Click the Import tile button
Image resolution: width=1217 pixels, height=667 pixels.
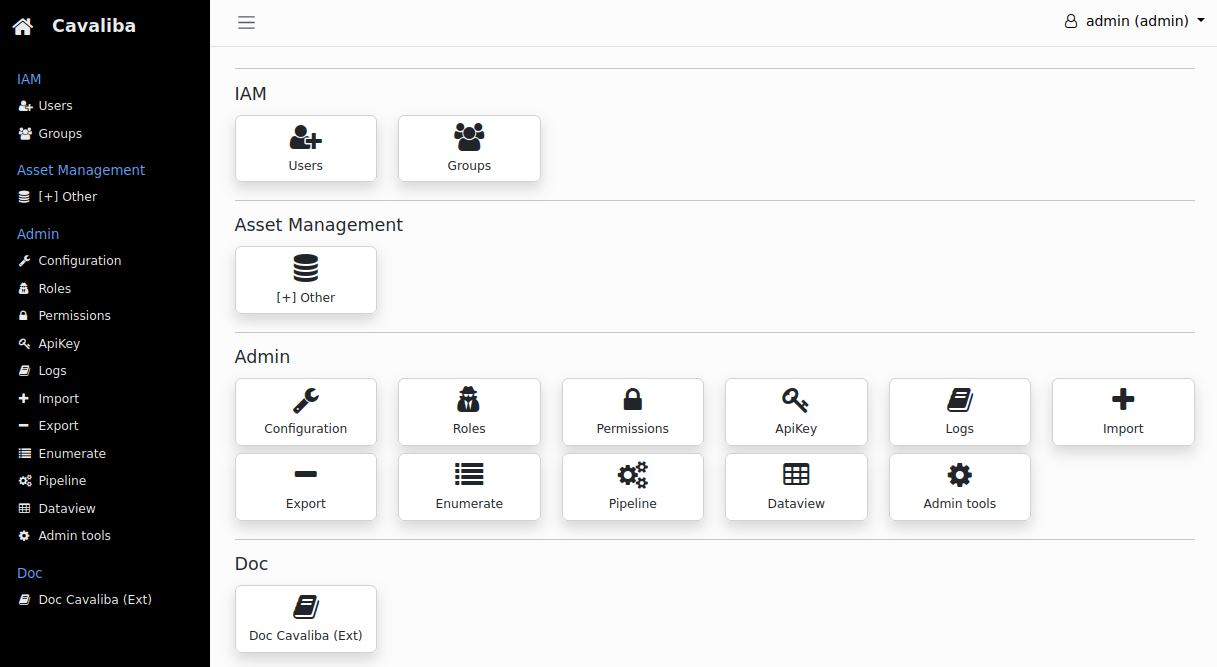1122,411
